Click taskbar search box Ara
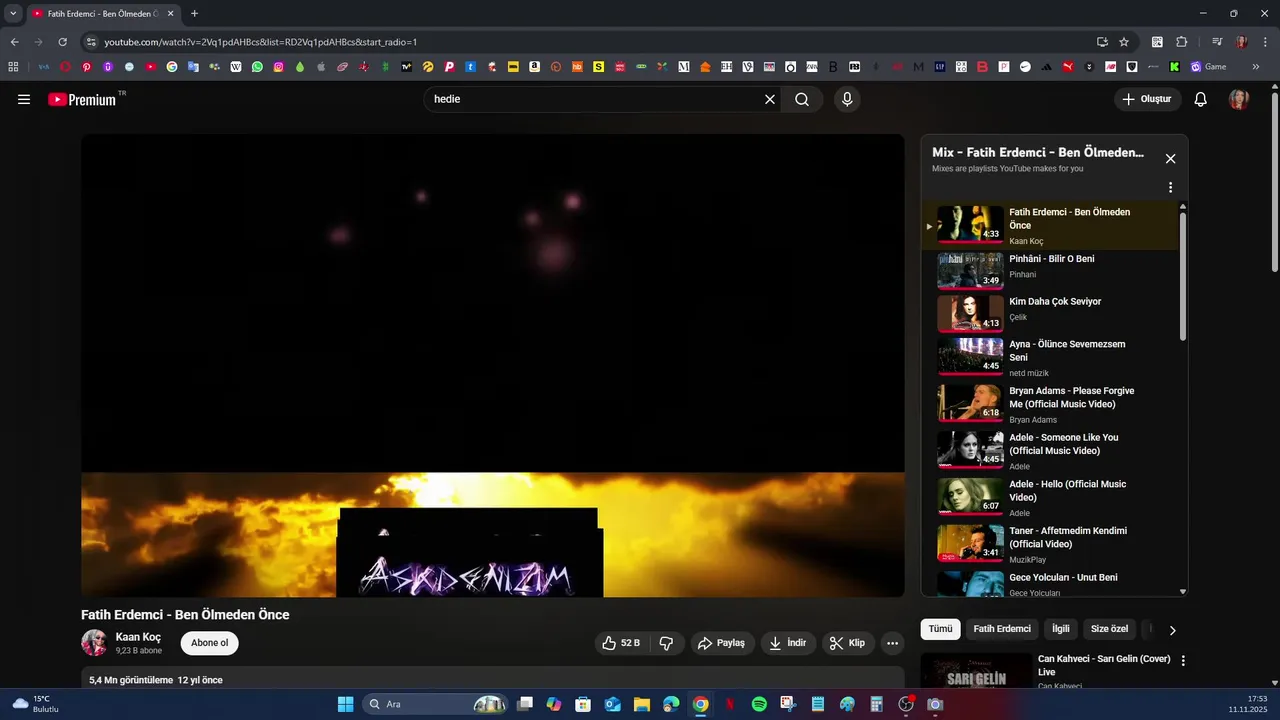The height and width of the screenshot is (720, 1280). click(x=436, y=704)
